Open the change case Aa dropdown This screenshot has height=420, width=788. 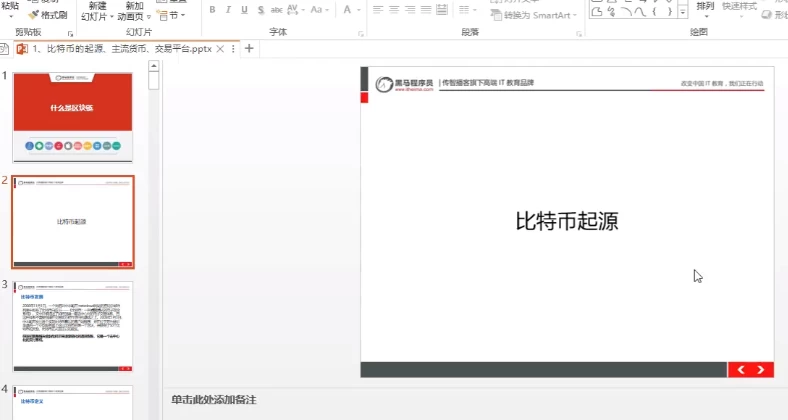click(x=323, y=10)
